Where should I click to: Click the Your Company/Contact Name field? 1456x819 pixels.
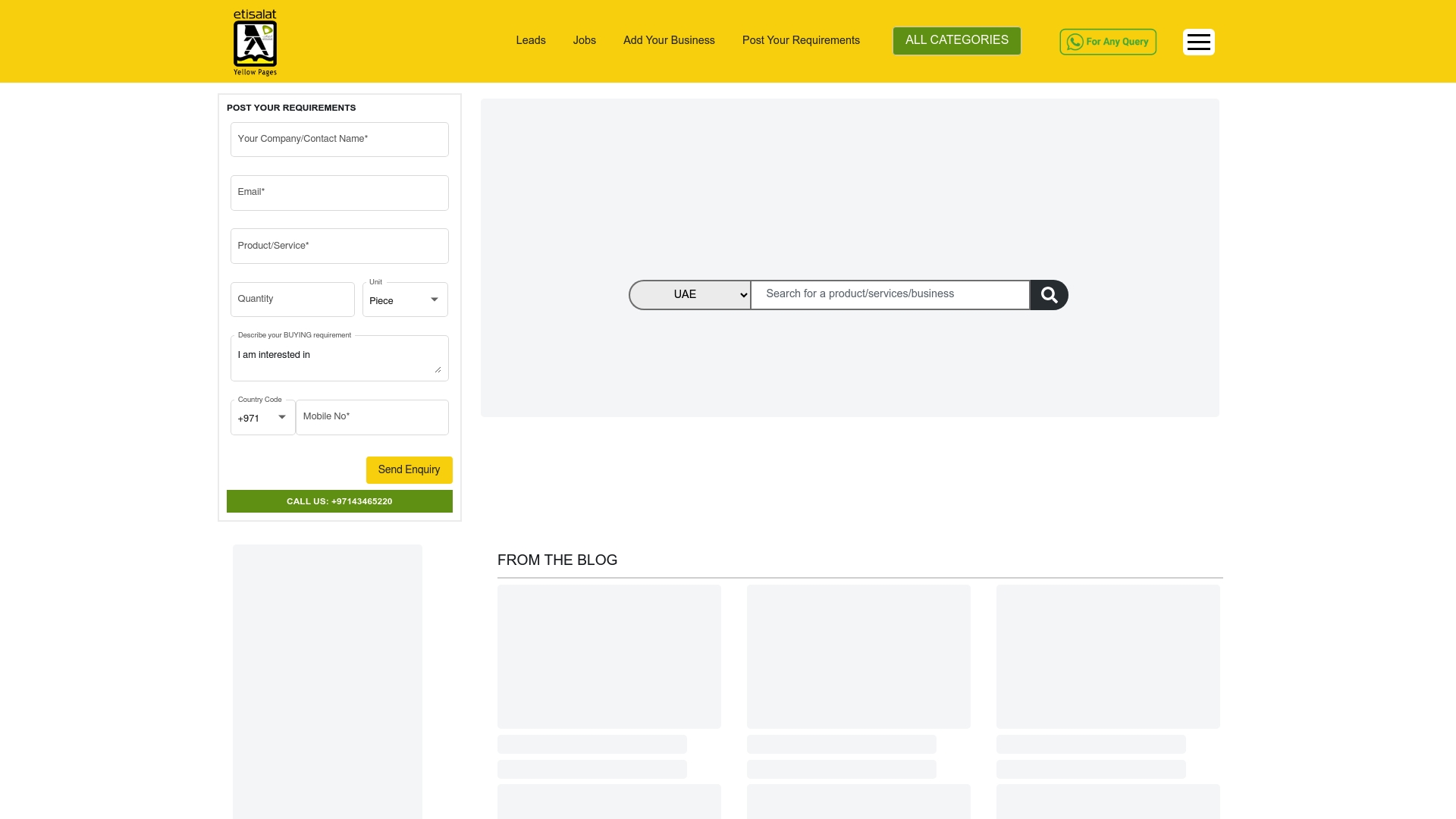tap(339, 139)
